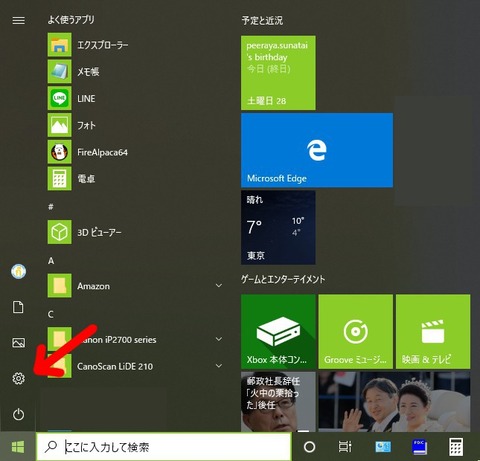Launch the Notepad (メモ帳) icon

point(59,71)
